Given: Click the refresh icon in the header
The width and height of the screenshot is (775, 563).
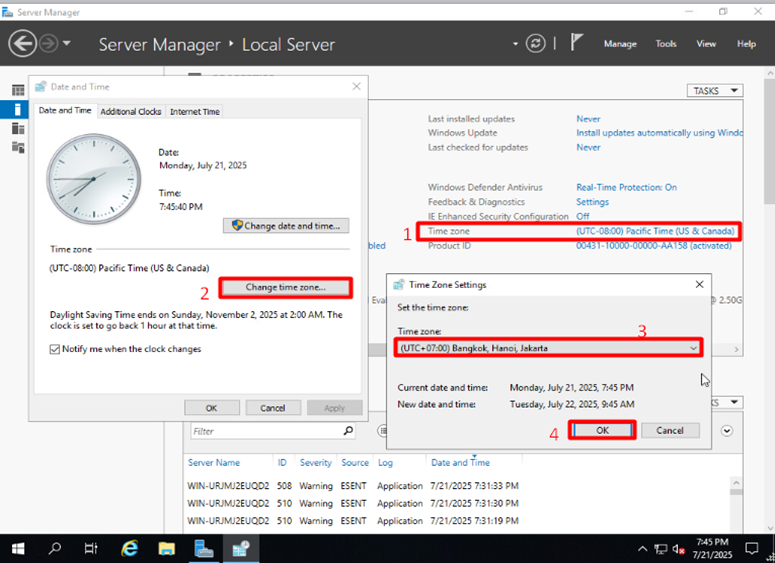Looking at the screenshot, I should (x=538, y=44).
